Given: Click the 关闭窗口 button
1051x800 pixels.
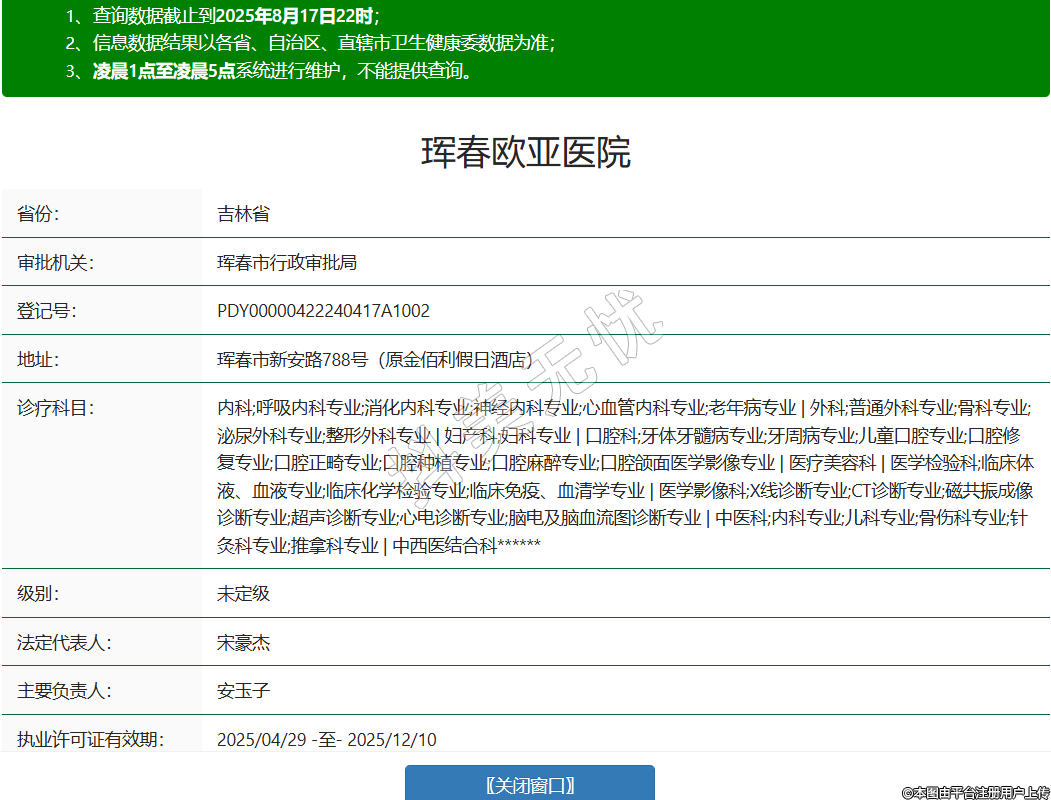Looking at the screenshot, I should pos(529,785).
